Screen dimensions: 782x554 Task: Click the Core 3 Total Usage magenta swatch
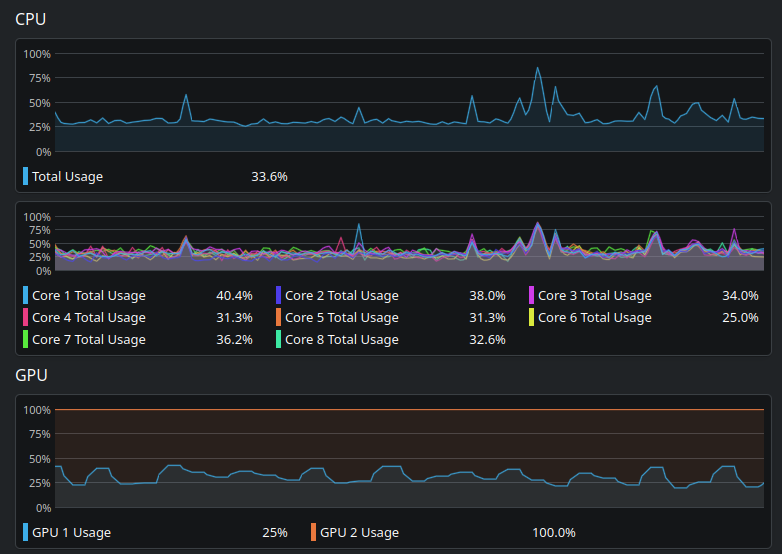(x=531, y=295)
